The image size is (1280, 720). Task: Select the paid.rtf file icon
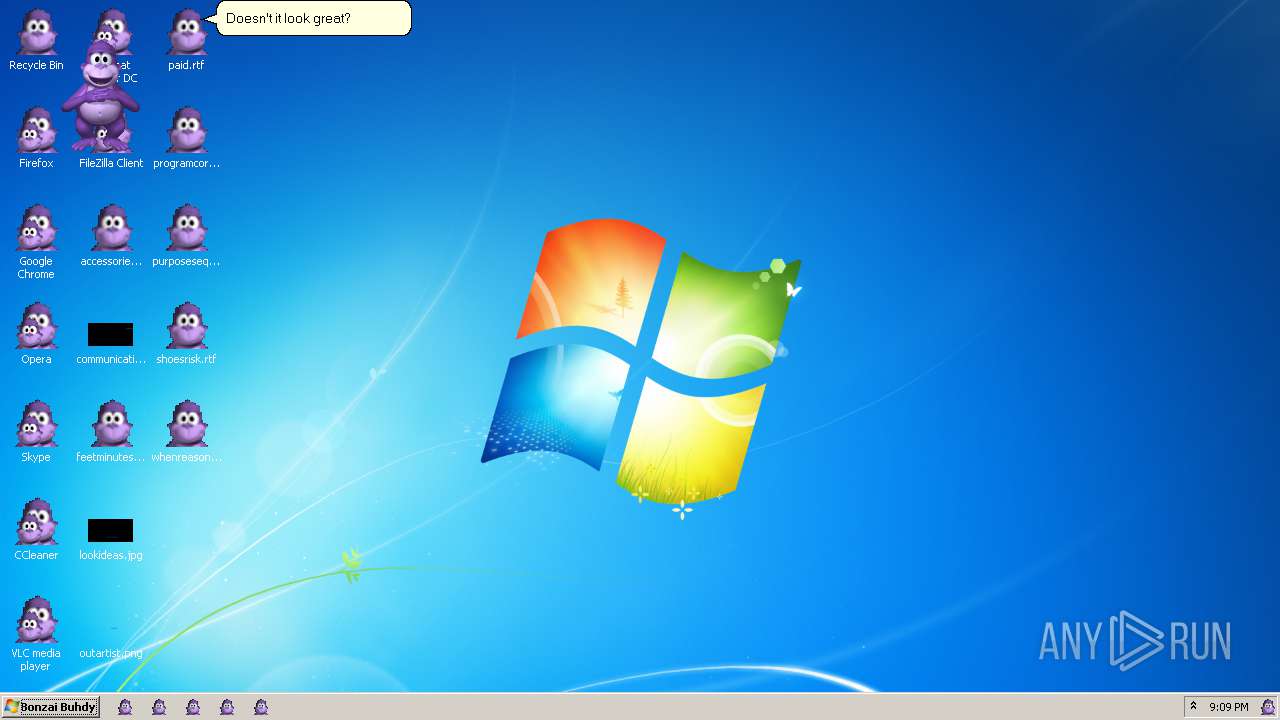[186, 41]
